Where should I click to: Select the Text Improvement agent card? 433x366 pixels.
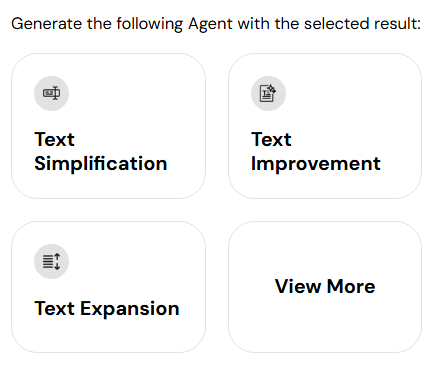click(x=325, y=126)
